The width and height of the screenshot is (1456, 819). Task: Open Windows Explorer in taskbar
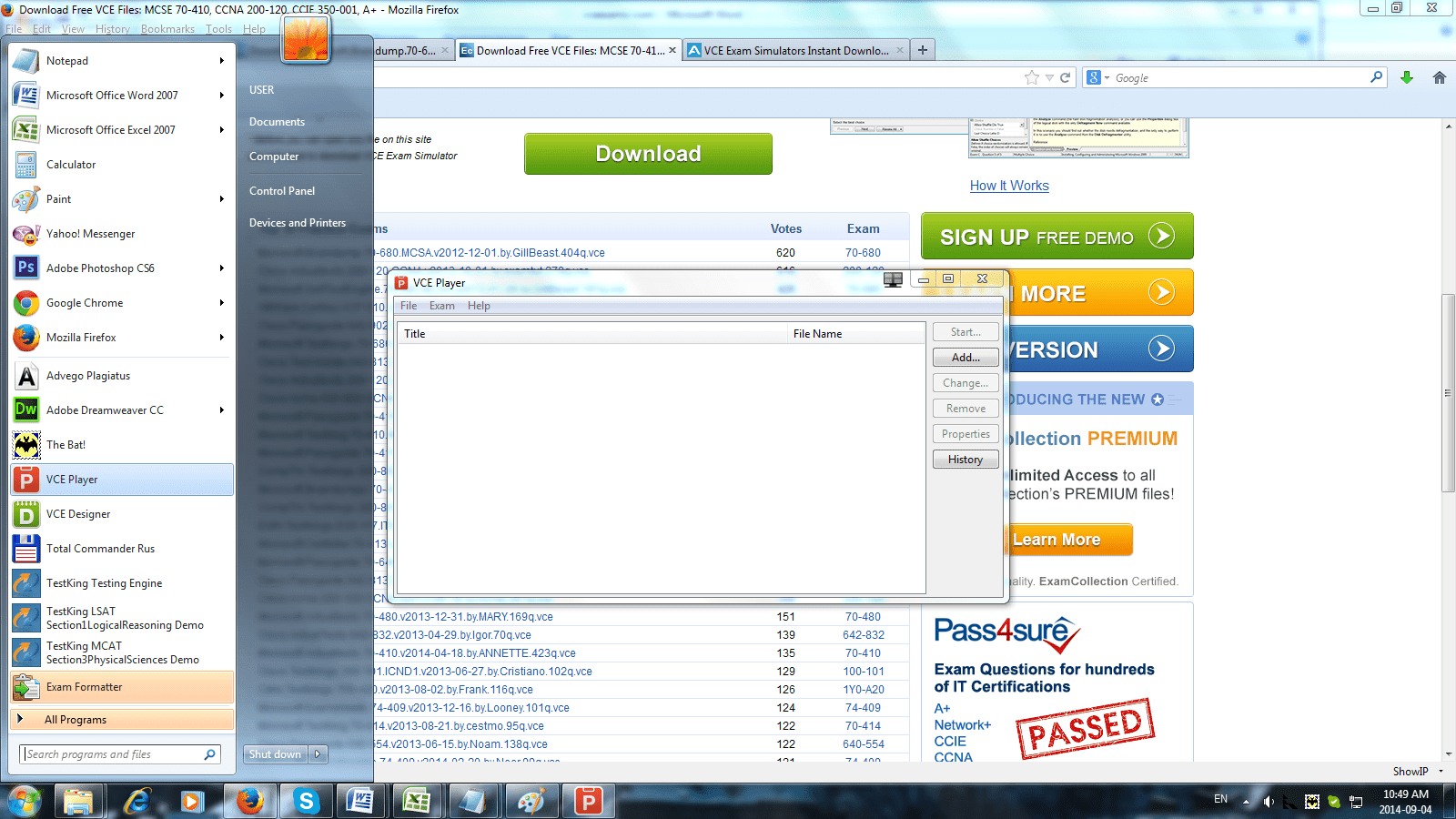78,802
